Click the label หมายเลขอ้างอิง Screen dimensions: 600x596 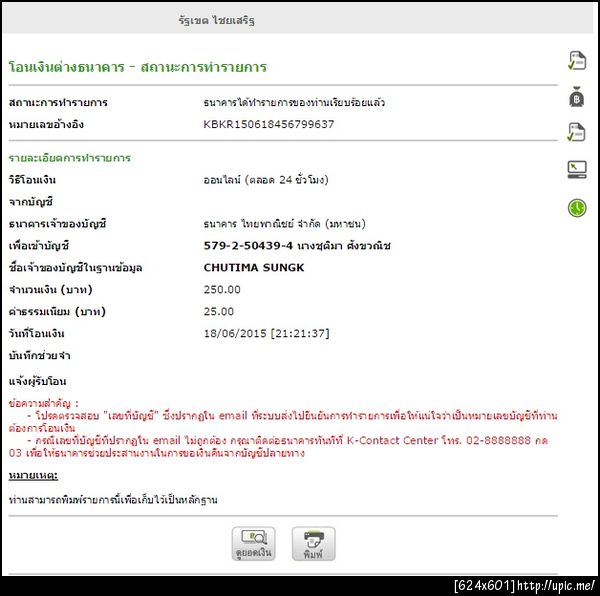point(46,124)
